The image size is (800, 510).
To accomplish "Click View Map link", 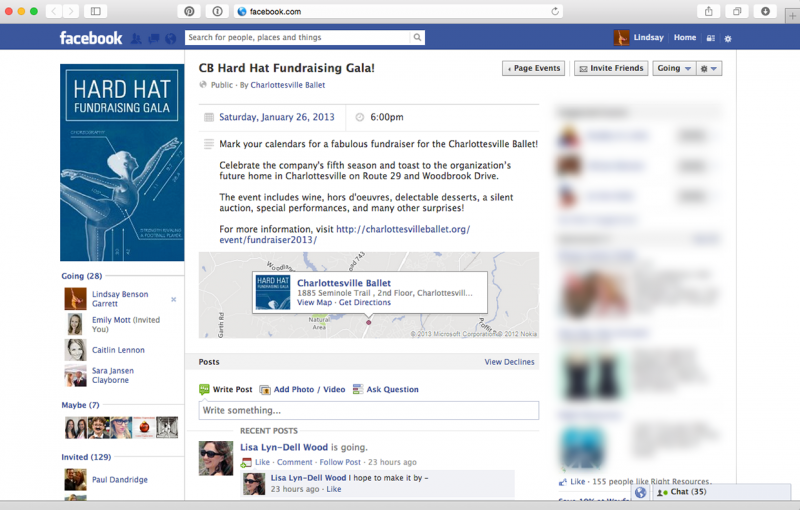I will tap(314, 302).
